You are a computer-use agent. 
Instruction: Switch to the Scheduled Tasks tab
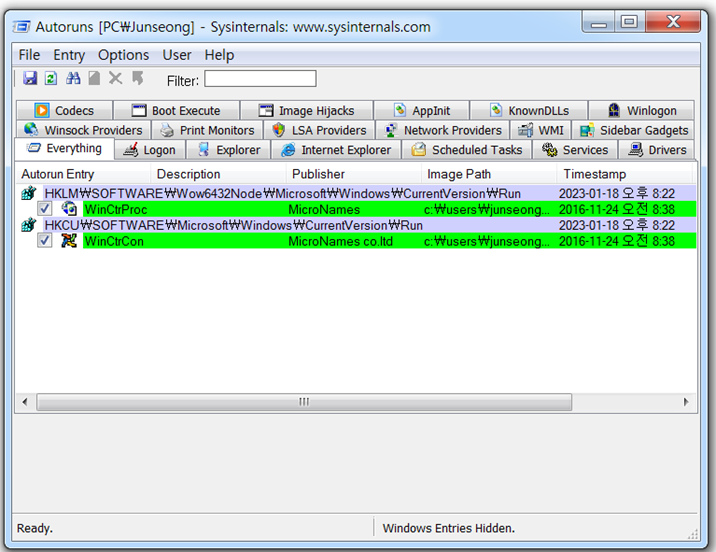467,150
